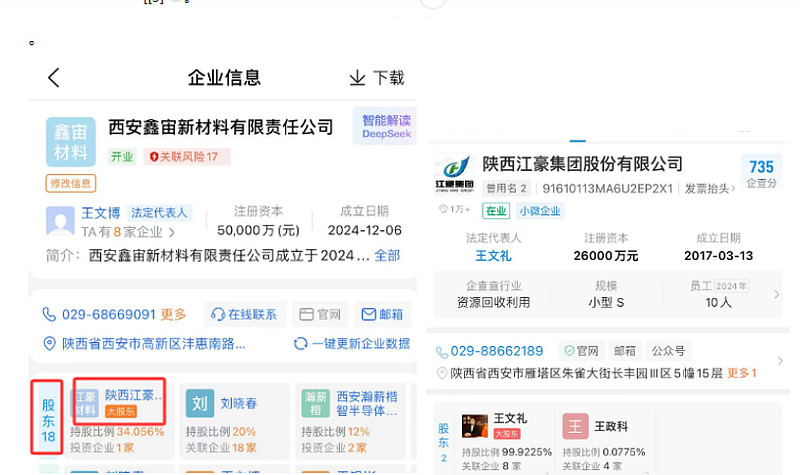800x475 pixels.
Task: View 关联企业 4家 for 王政科
Action: click(592, 466)
